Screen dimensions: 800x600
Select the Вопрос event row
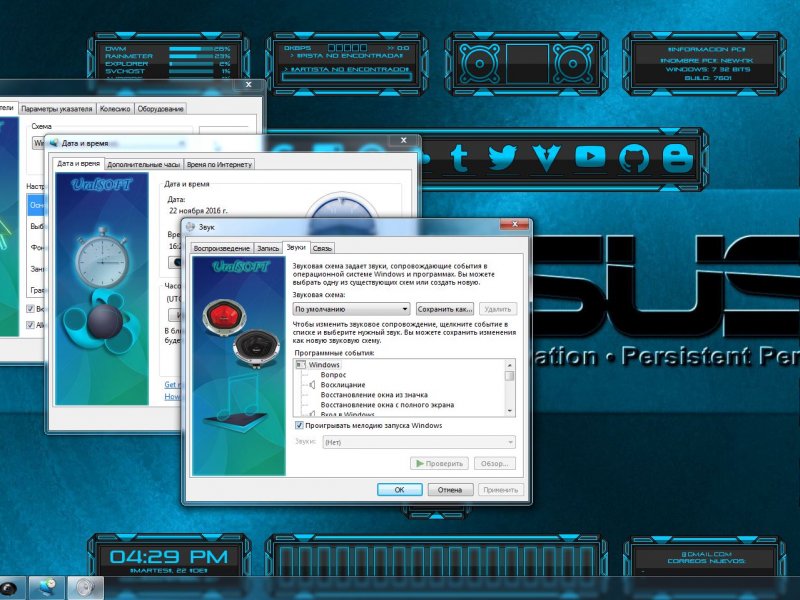[x=333, y=375]
